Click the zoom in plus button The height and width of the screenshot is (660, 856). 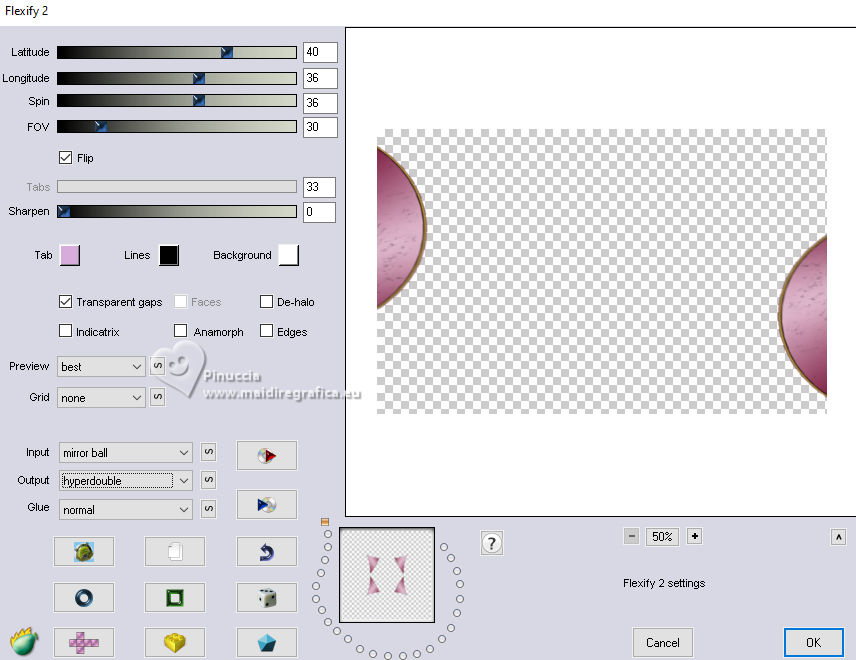coord(694,536)
